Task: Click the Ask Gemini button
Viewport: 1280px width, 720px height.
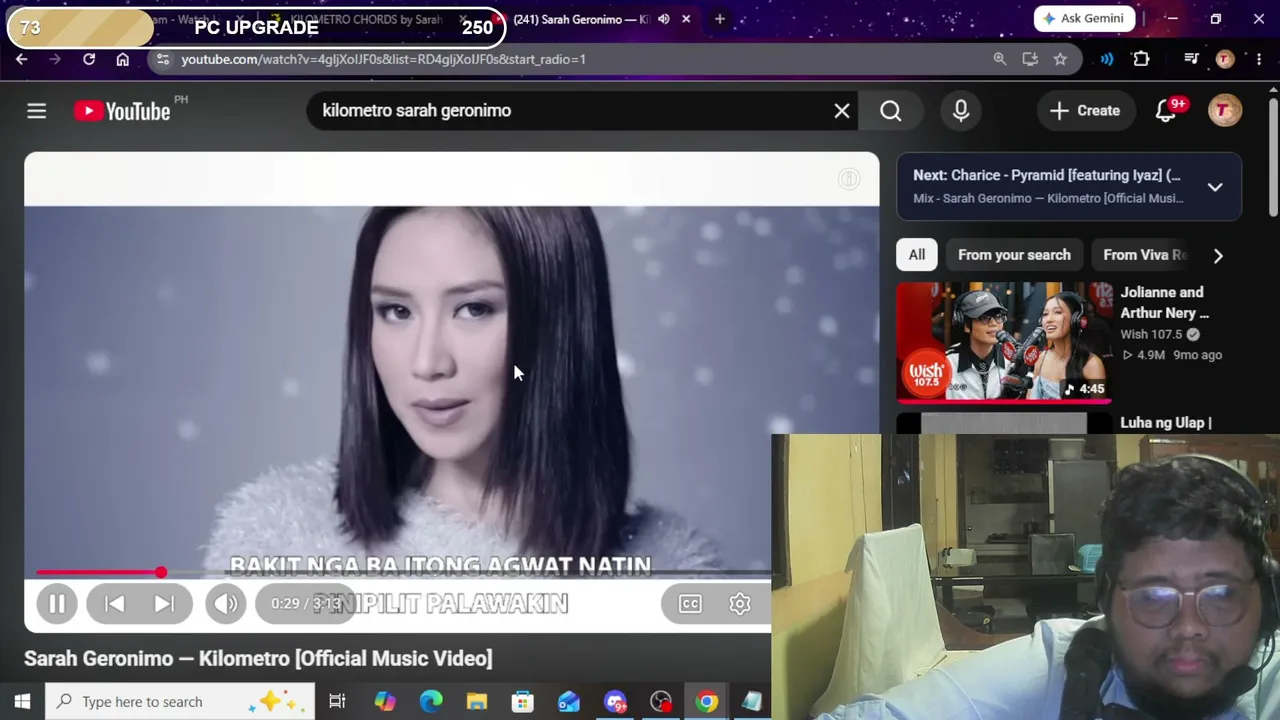Action: (x=1084, y=18)
